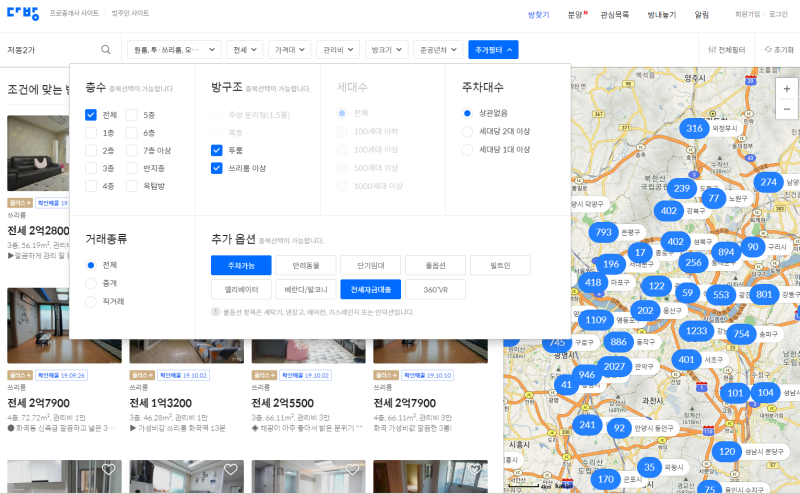The width and height of the screenshot is (800, 494).
Task: Click map cluster marker 274 남양주
Action: tap(768, 182)
